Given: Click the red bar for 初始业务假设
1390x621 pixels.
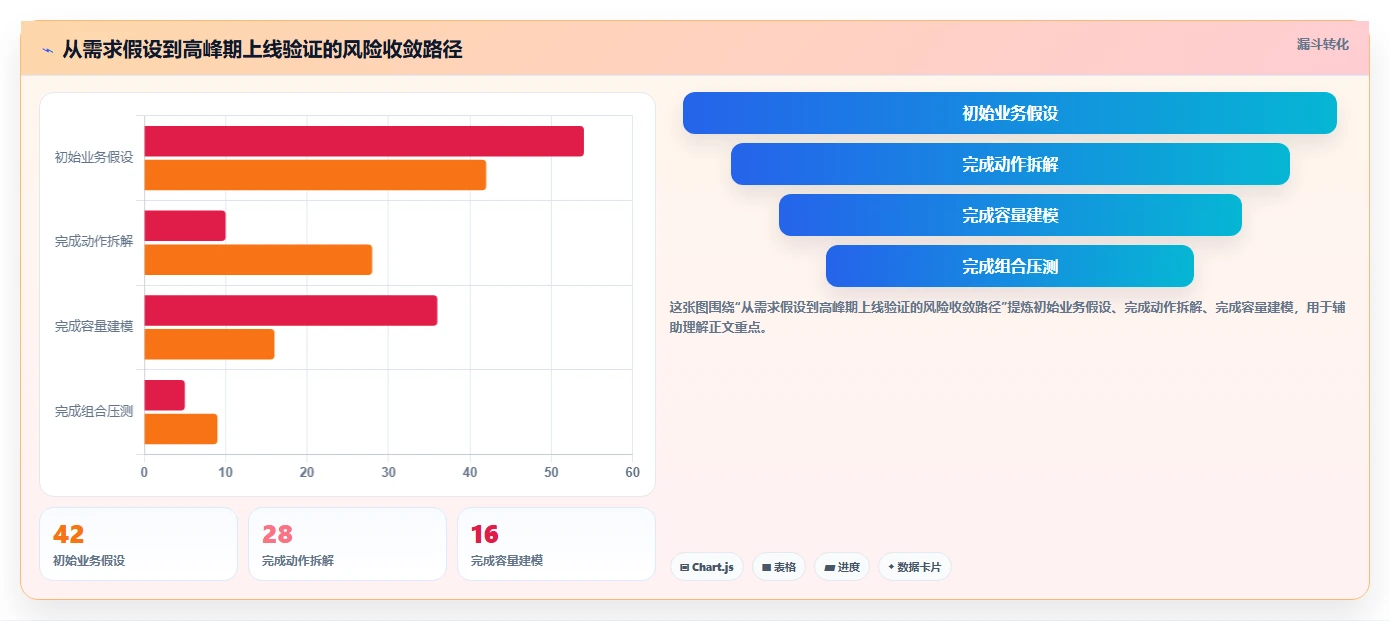Looking at the screenshot, I should pyautogui.click(x=364, y=141).
